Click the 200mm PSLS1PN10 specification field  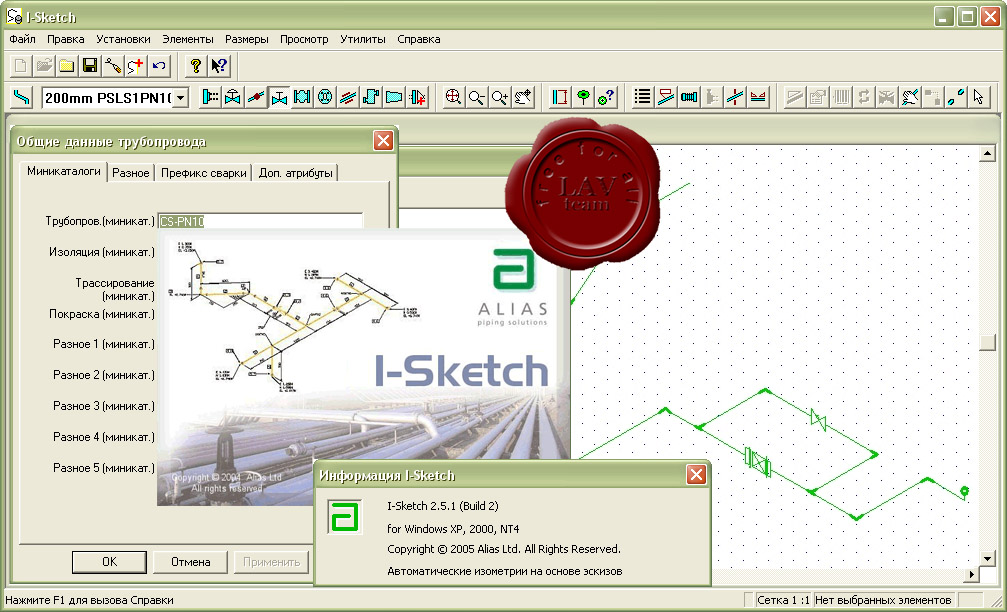[x=108, y=98]
